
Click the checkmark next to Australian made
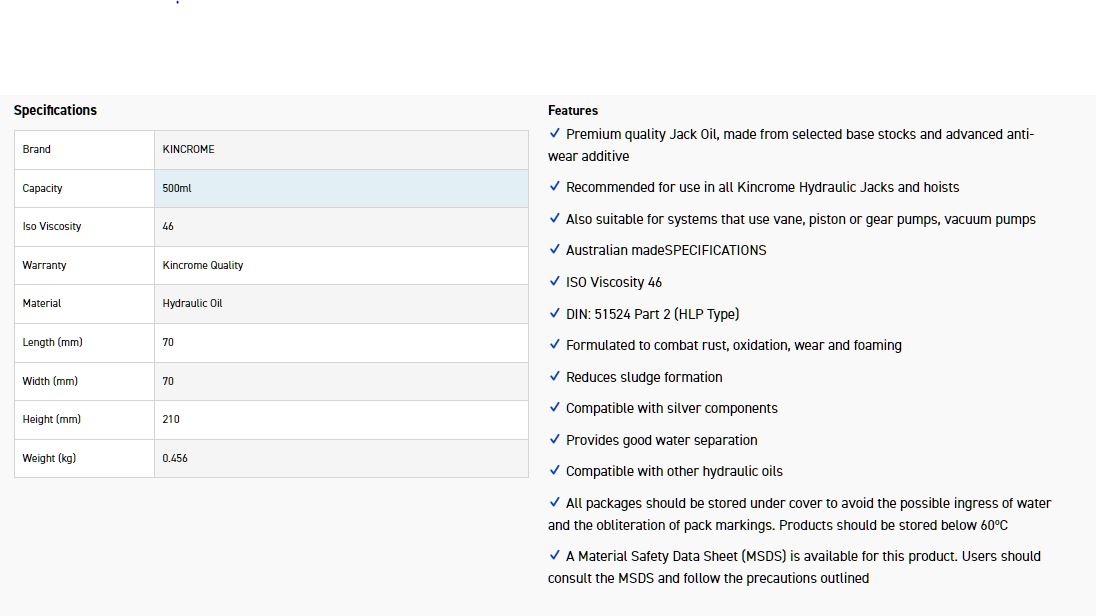coord(555,250)
